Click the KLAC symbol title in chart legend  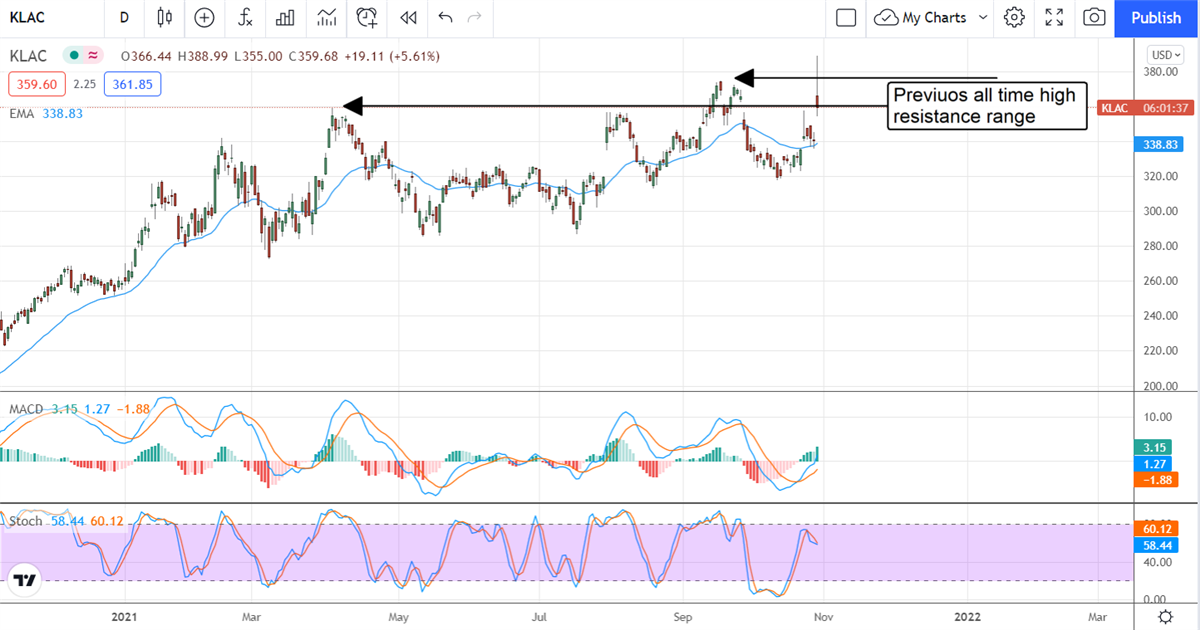click(x=30, y=56)
